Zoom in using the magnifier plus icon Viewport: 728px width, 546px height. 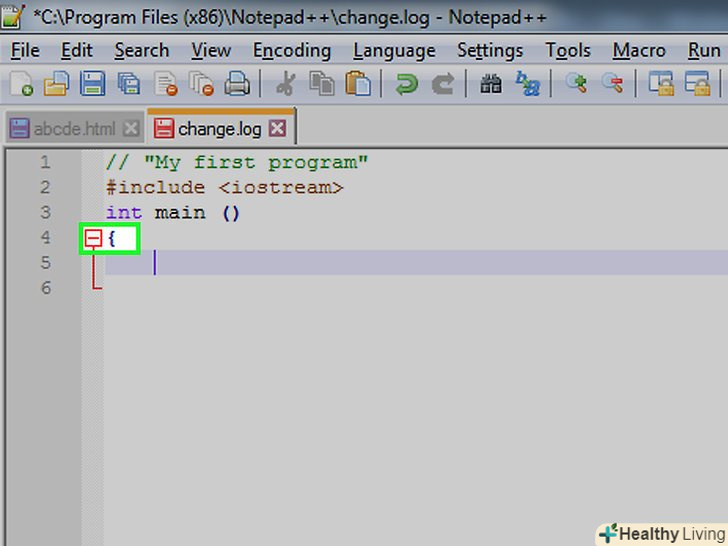pos(576,84)
